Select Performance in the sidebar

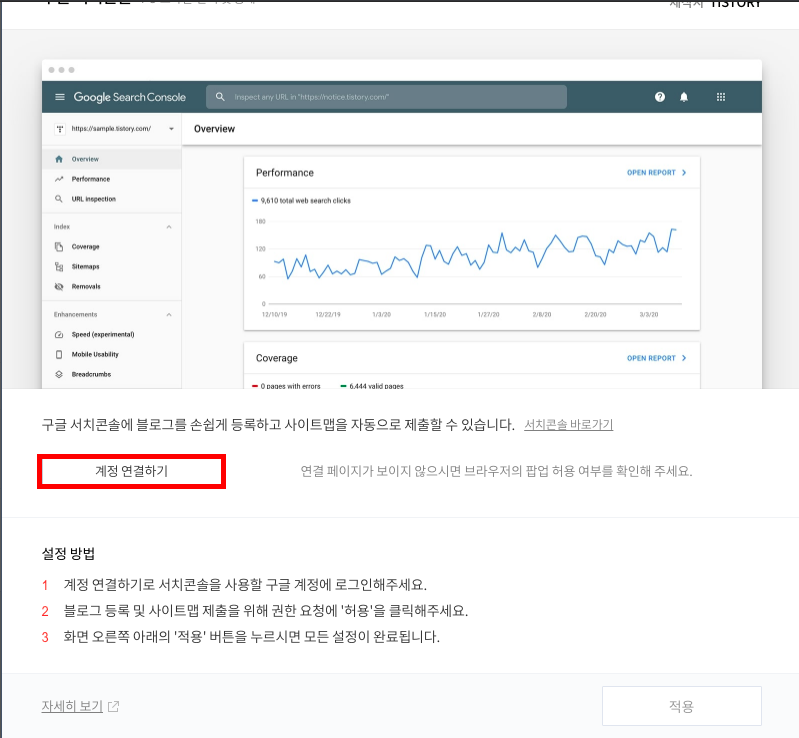click(112, 179)
